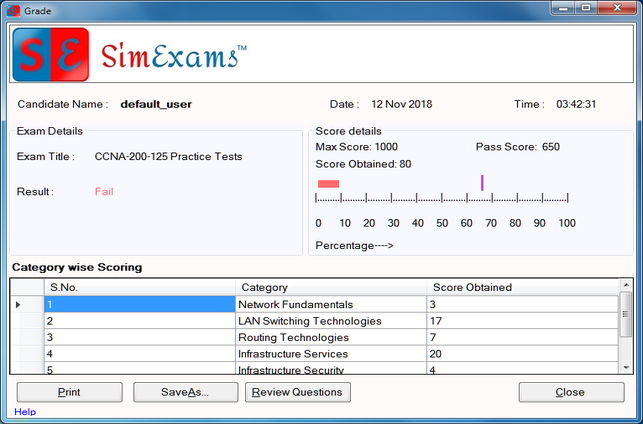Click the red obtained-score bar

coord(328,184)
